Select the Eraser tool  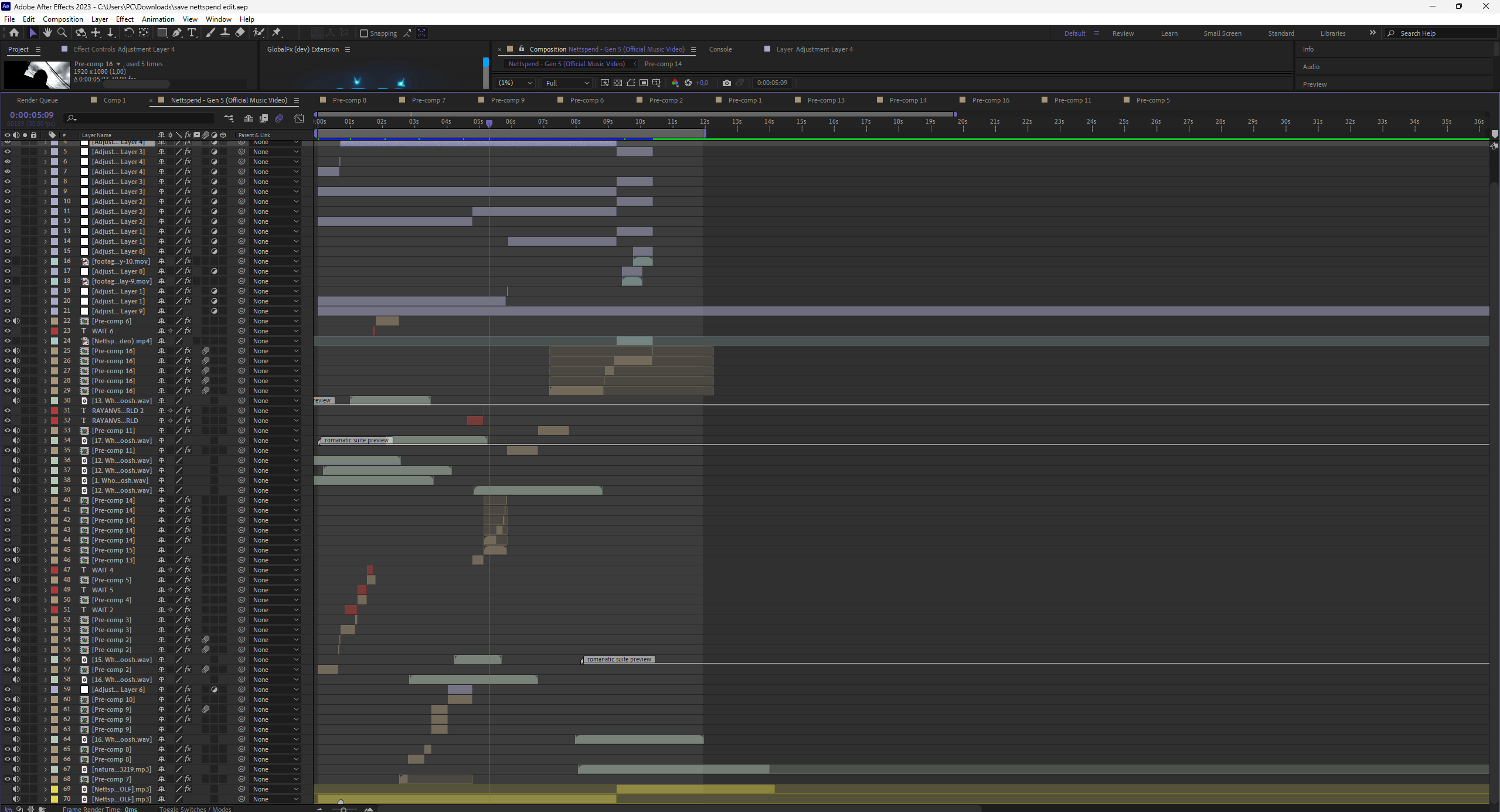[240, 33]
